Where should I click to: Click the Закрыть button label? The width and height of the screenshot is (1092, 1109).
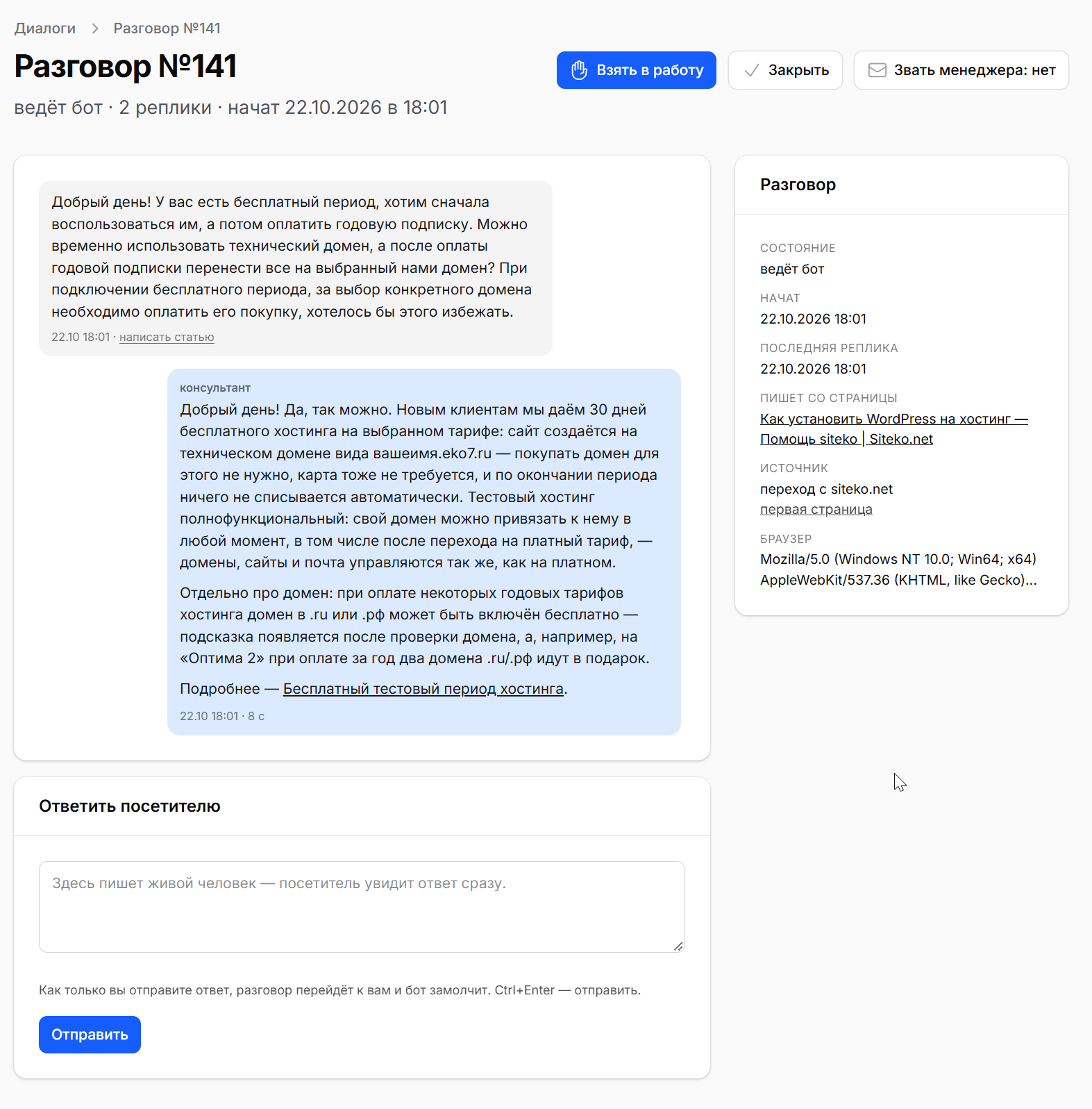point(798,70)
